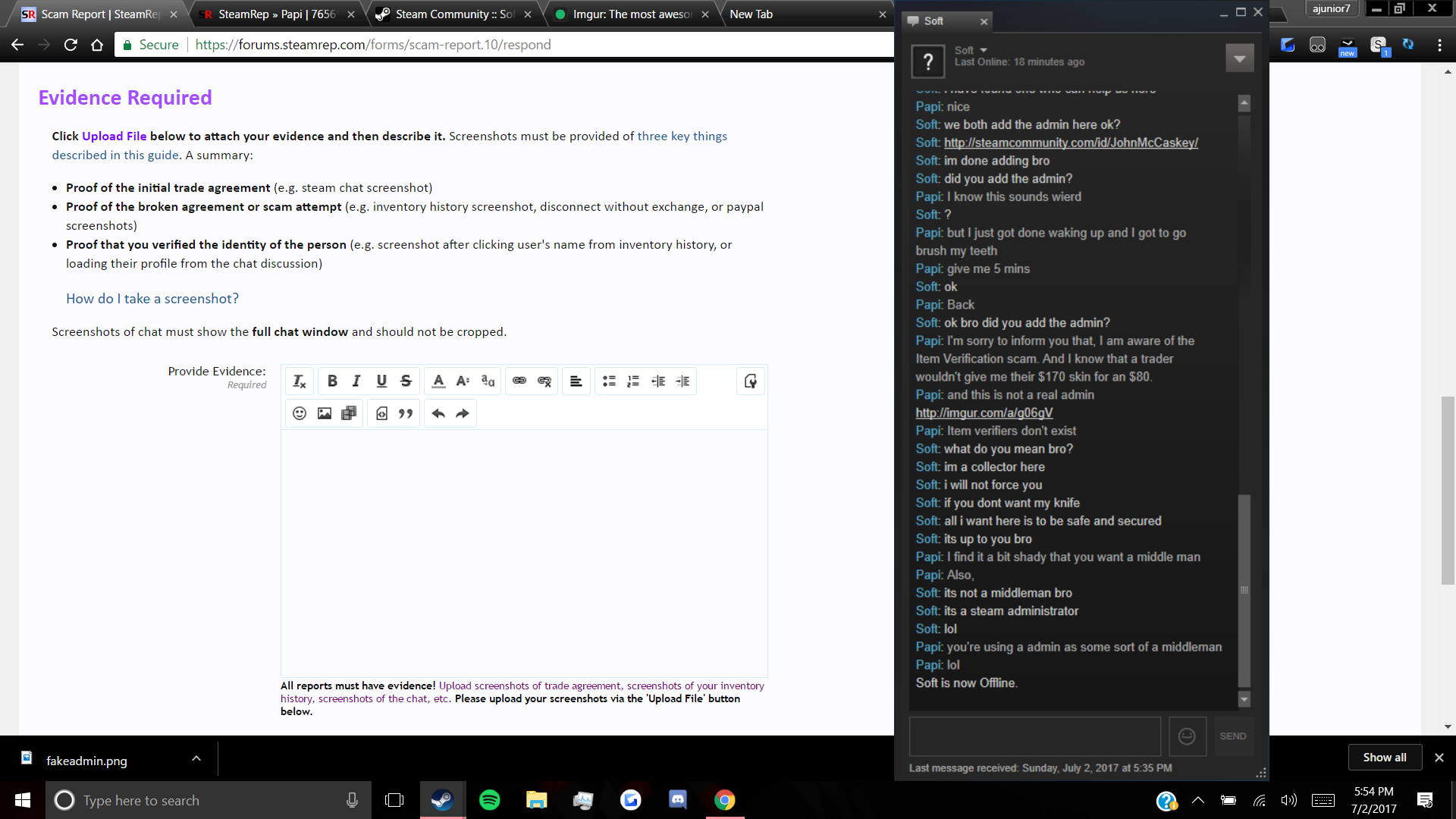
Task: Expand the Steam chat options dropdown arrow
Action: [1239, 58]
